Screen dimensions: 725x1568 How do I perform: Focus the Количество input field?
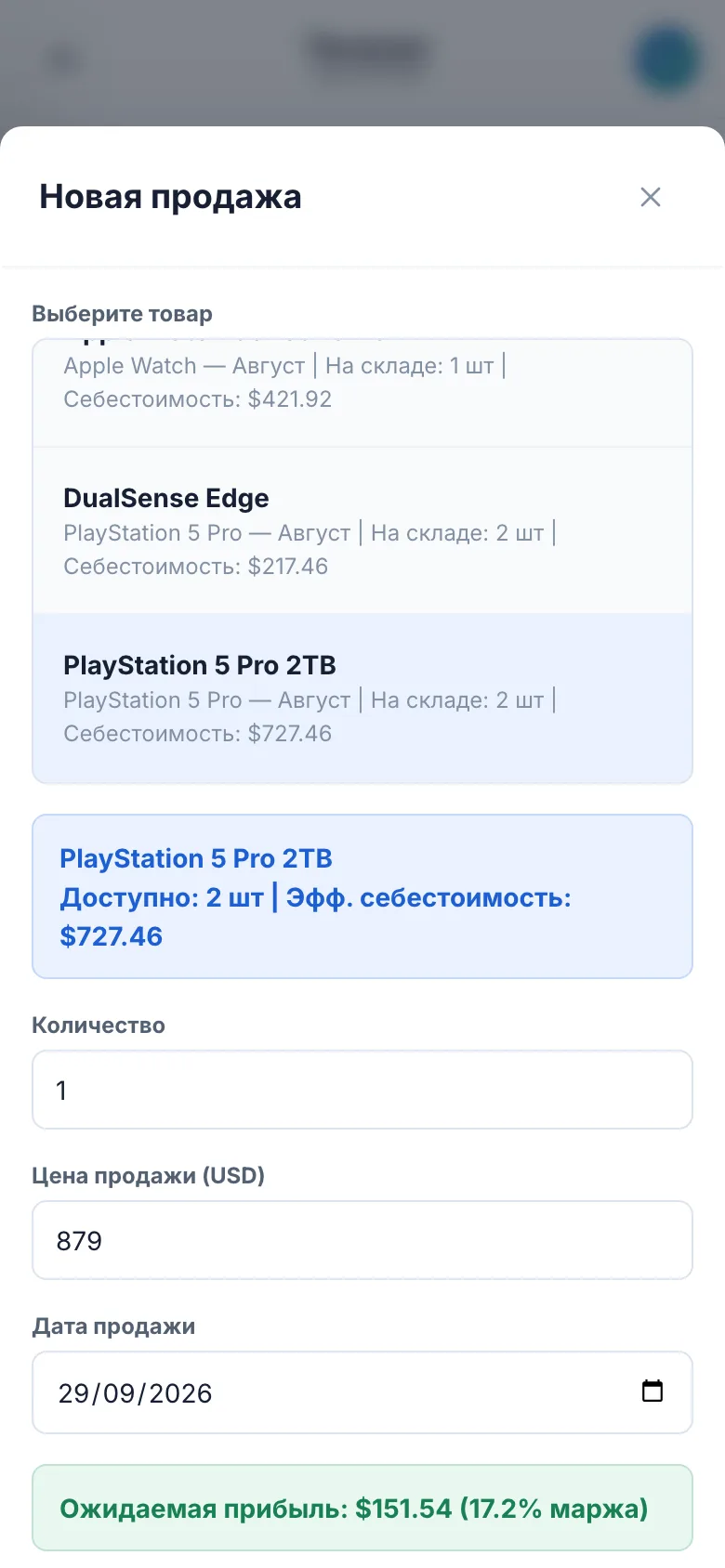(x=362, y=1090)
